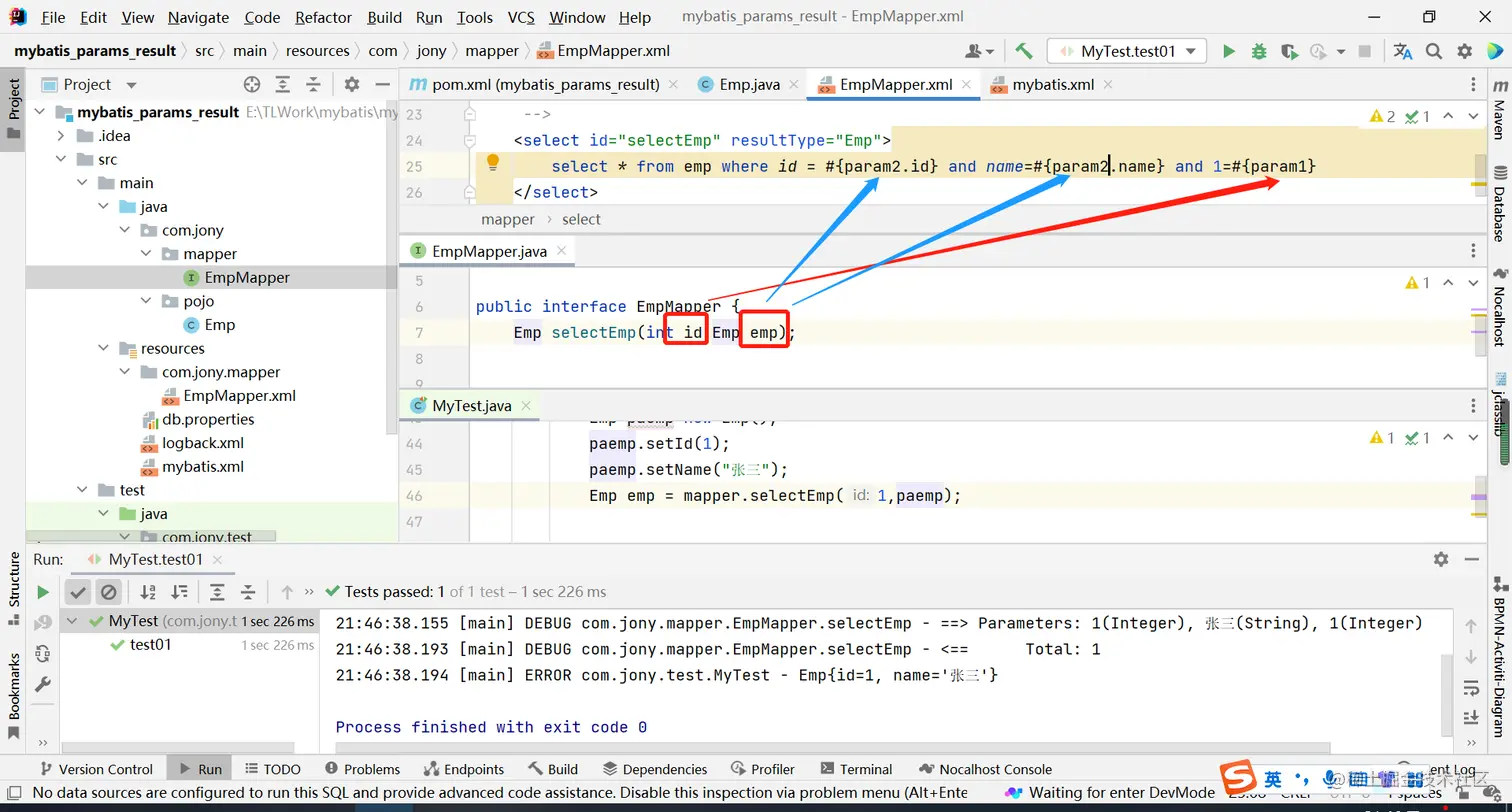
Task: Toggle the Project side tab
Action: pyautogui.click(x=13, y=110)
